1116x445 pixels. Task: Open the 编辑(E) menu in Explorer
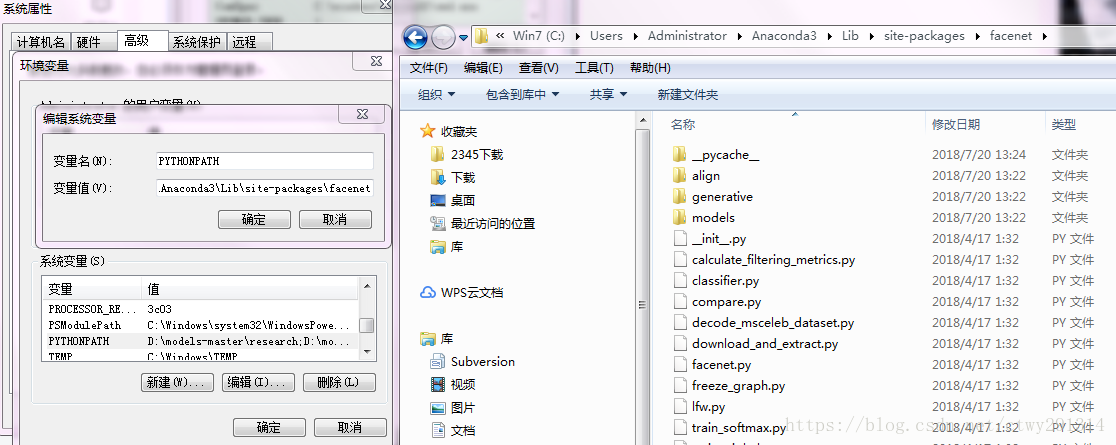click(x=483, y=68)
